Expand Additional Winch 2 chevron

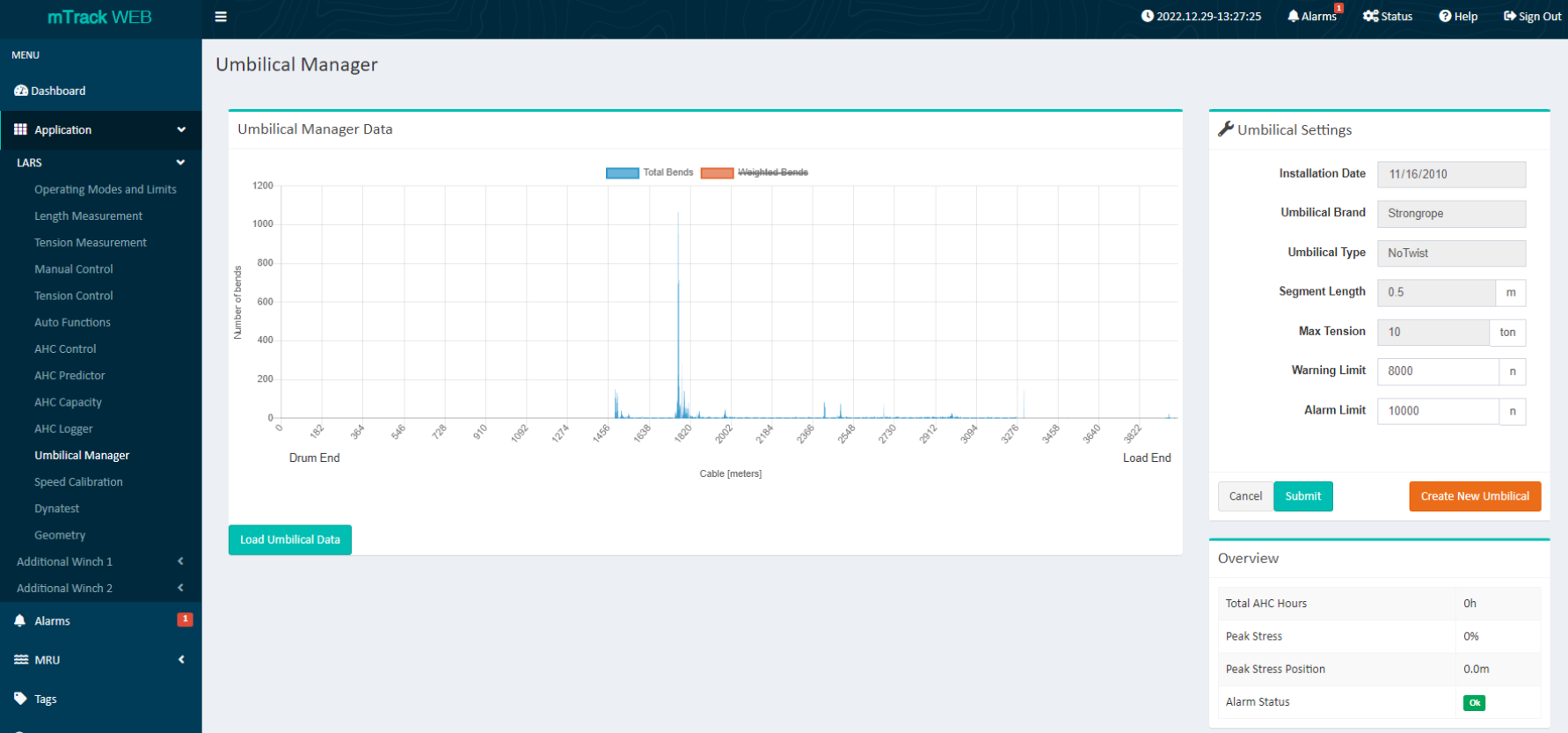pos(180,588)
